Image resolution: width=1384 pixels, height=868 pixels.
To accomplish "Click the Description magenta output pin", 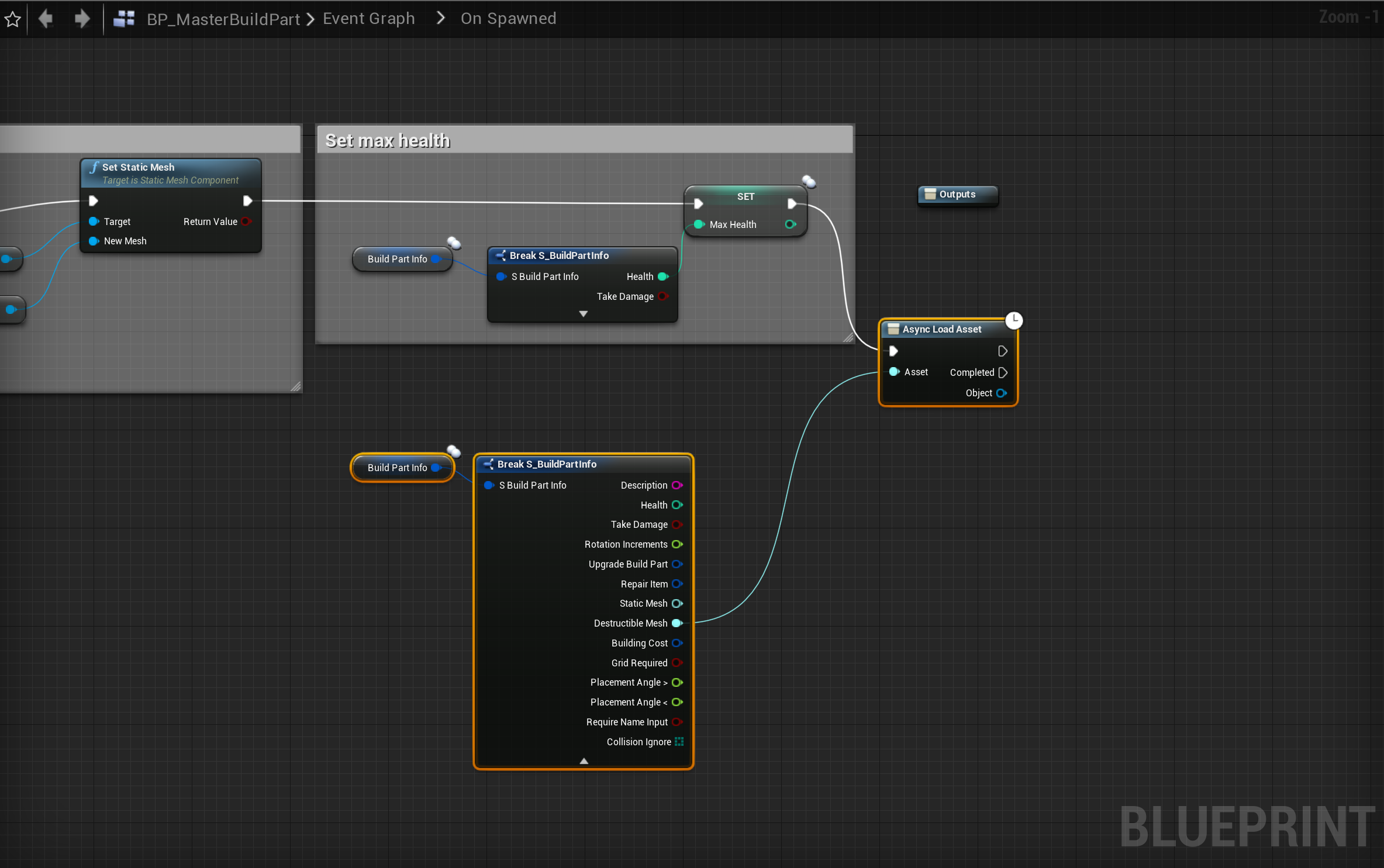I will click(x=677, y=485).
